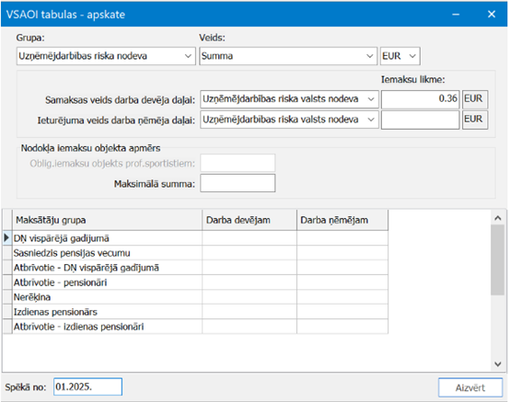Viewport: 510px width, 402px height.
Task: Click the Spēkā no date field
Action: tap(88, 387)
